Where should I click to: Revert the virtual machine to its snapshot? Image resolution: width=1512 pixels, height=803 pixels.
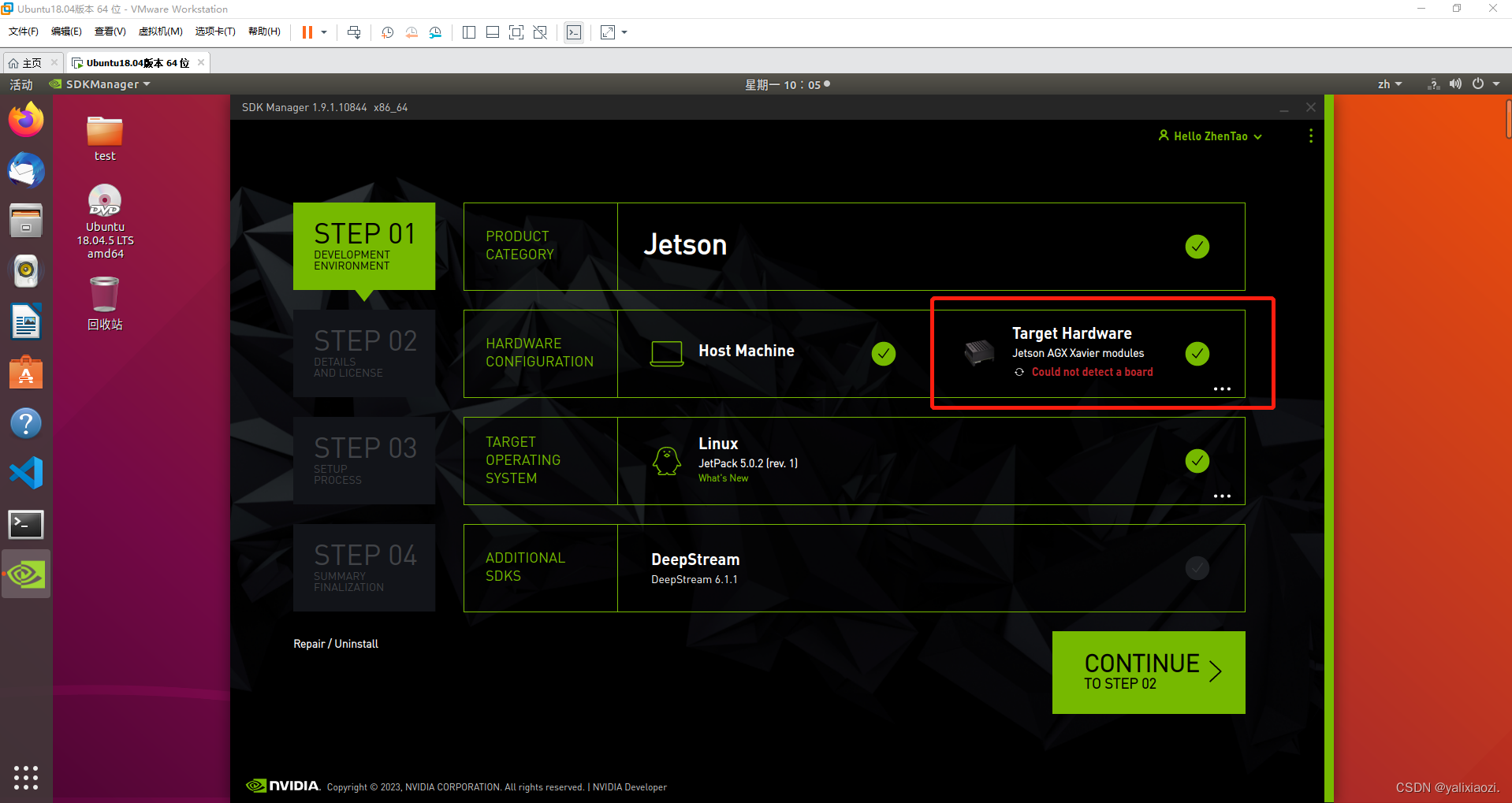click(411, 32)
